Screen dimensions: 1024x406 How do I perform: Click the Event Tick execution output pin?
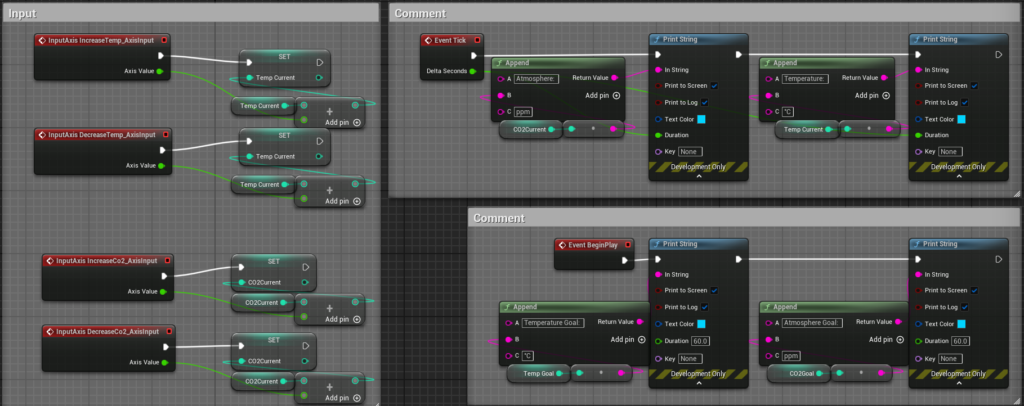click(x=475, y=56)
